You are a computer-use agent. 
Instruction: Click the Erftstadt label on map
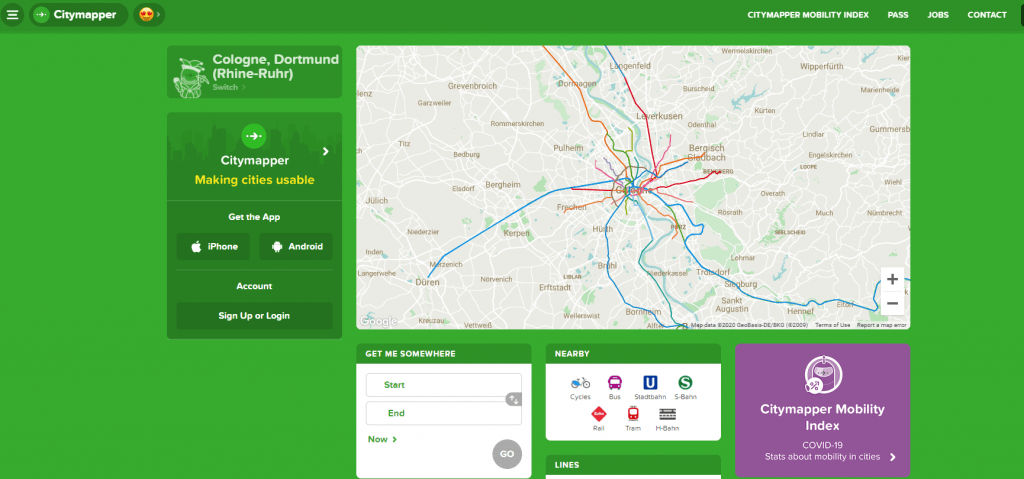tap(555, 287)
